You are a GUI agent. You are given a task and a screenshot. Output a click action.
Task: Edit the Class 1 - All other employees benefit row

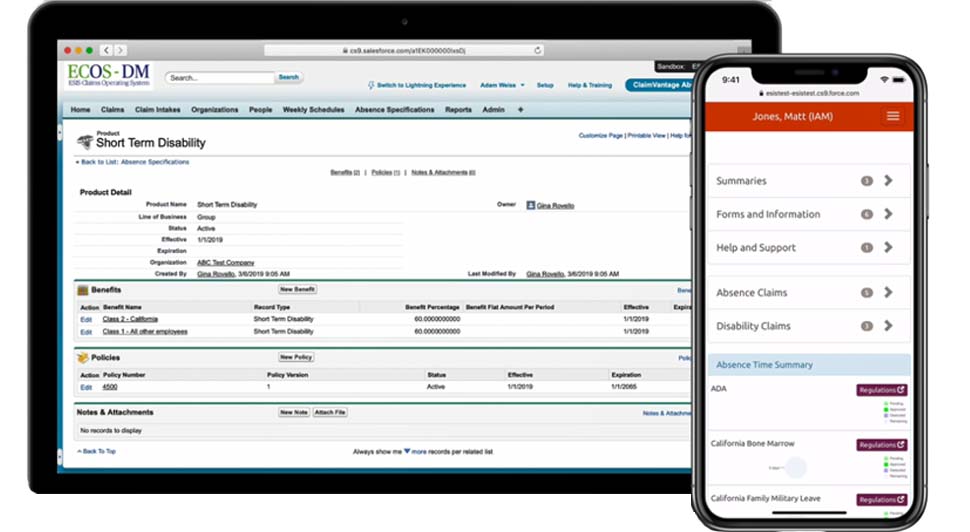pos(86,332)
